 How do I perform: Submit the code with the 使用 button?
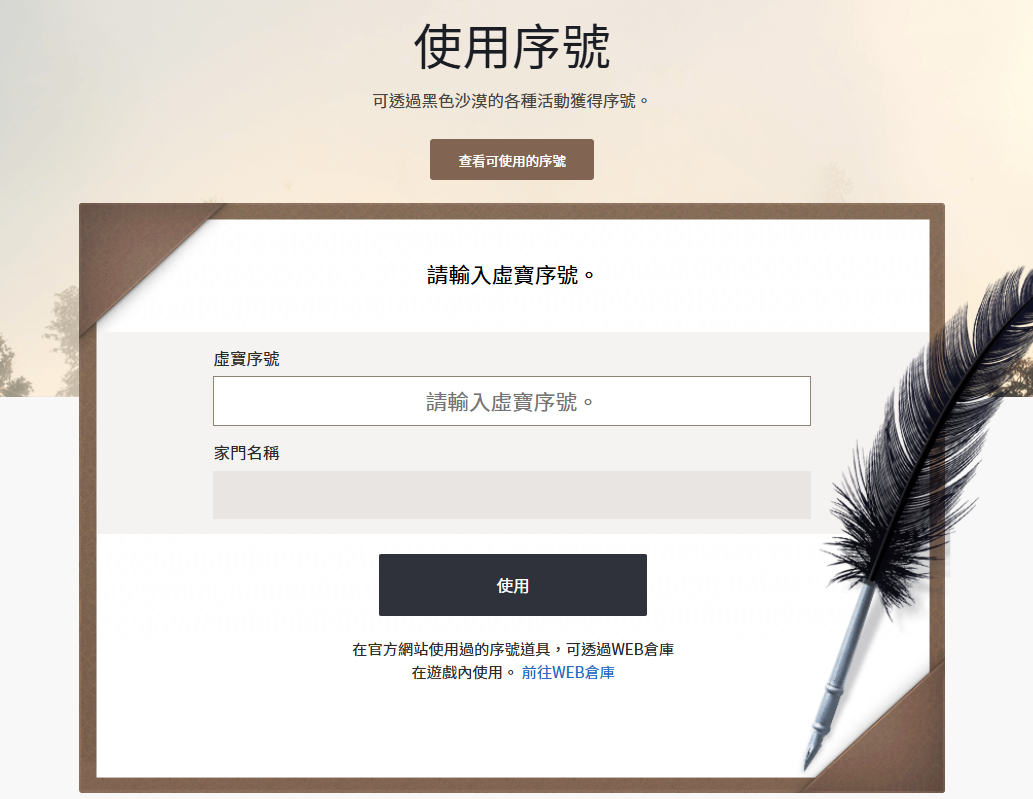(513, 585)
